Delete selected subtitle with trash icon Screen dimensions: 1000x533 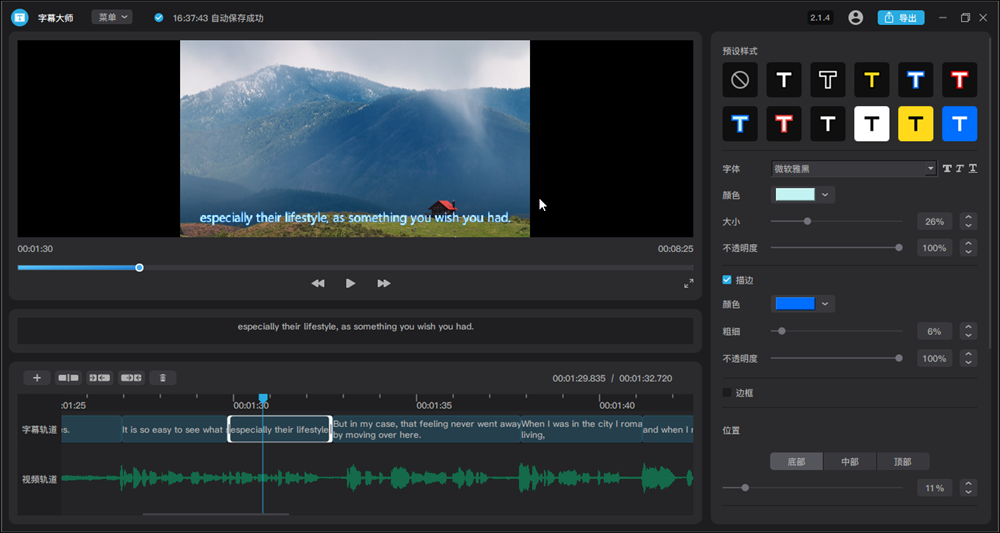click(x=163, y=378)
